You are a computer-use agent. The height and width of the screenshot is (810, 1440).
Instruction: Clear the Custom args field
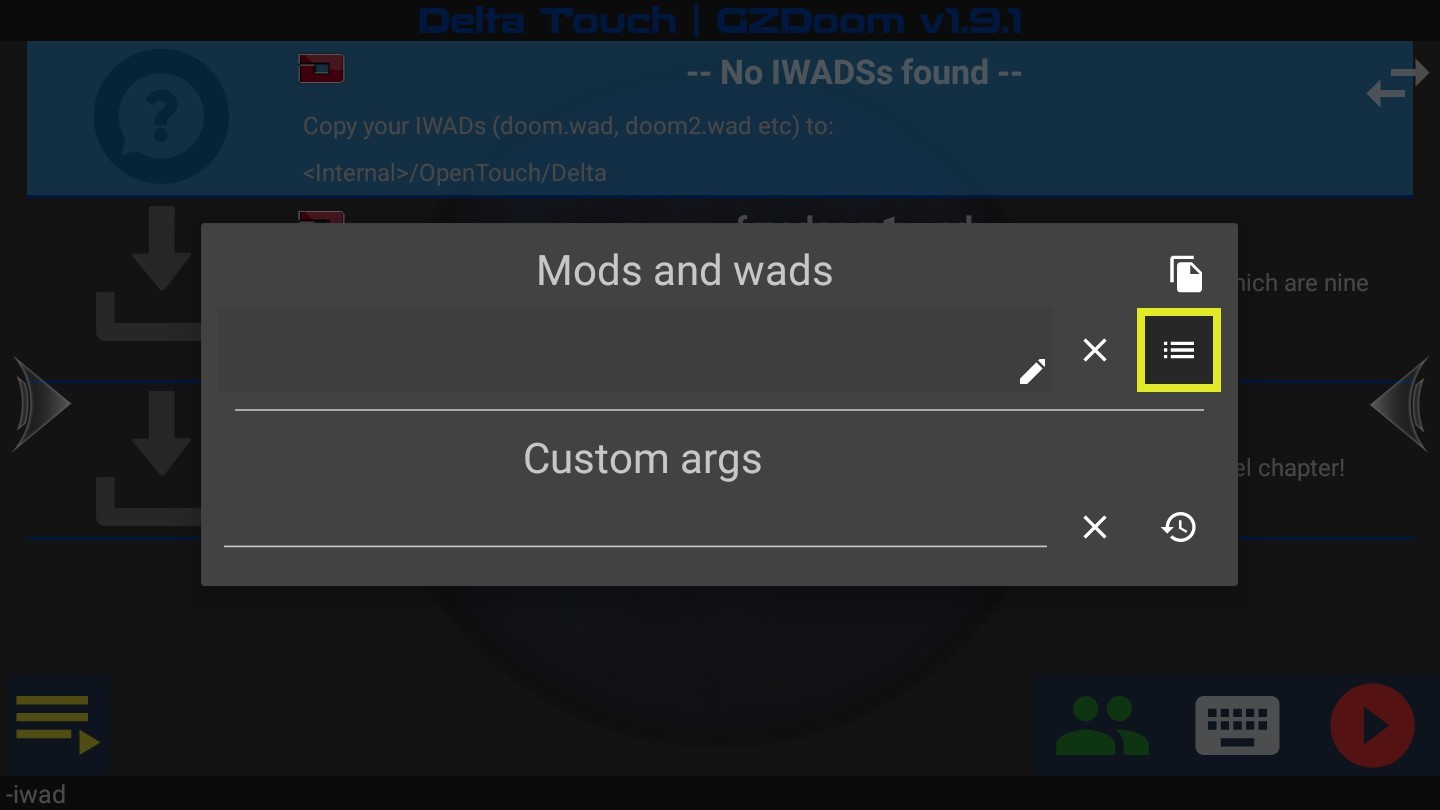tap(1095, 527)
